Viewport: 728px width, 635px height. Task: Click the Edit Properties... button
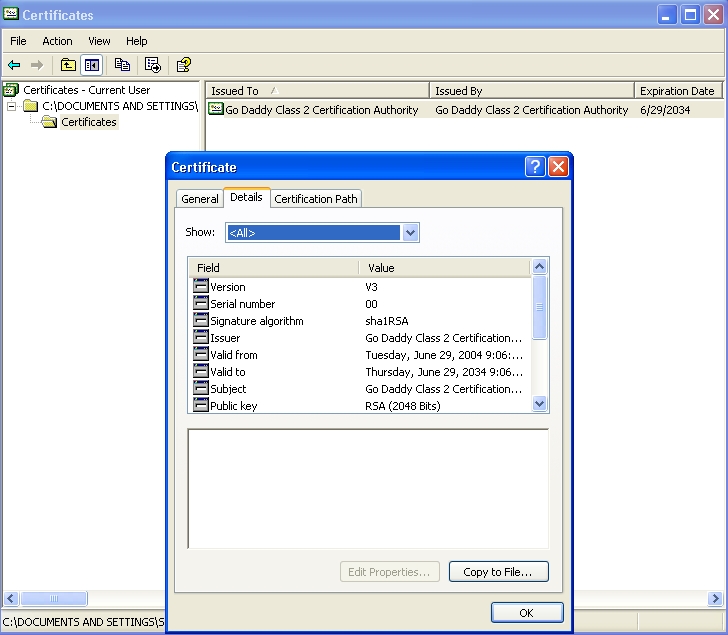[x=389, y=571]
